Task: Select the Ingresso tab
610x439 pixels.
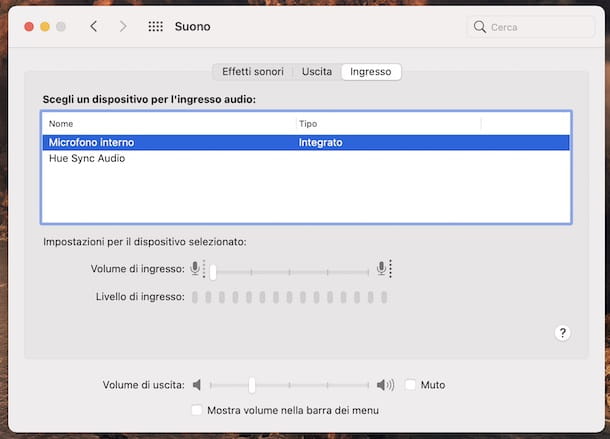Action: [371, 72]
